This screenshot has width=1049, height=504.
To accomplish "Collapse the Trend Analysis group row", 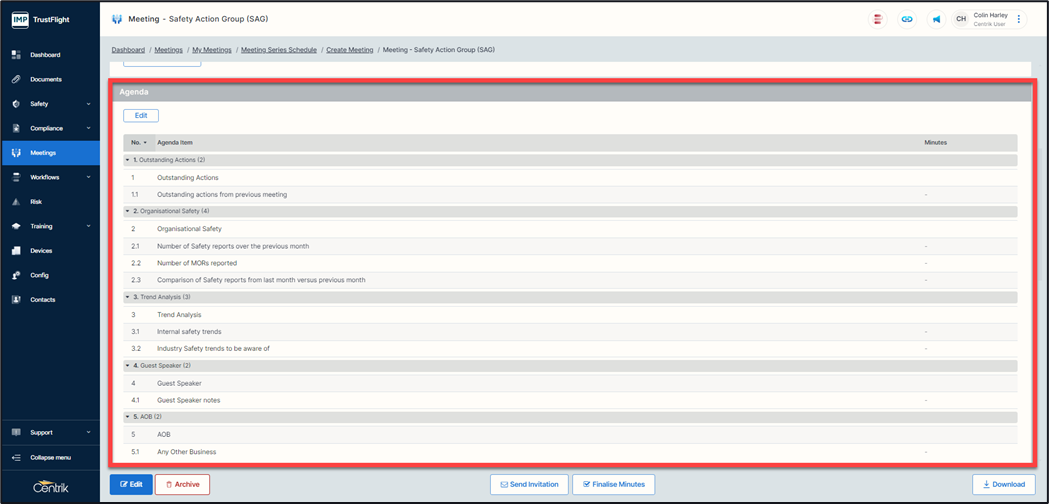I will [128, 297].
